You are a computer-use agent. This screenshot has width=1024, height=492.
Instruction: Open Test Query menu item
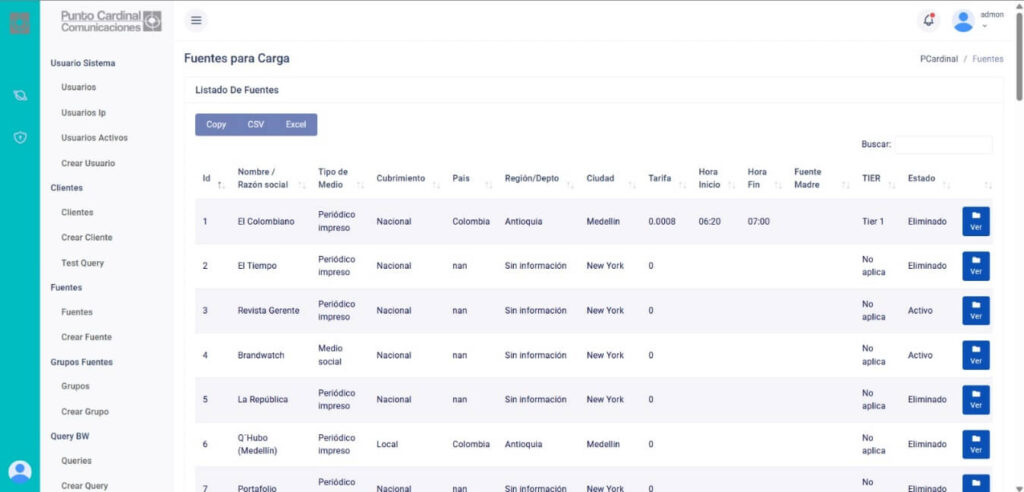pyautogui.click(x=82, y=263)
